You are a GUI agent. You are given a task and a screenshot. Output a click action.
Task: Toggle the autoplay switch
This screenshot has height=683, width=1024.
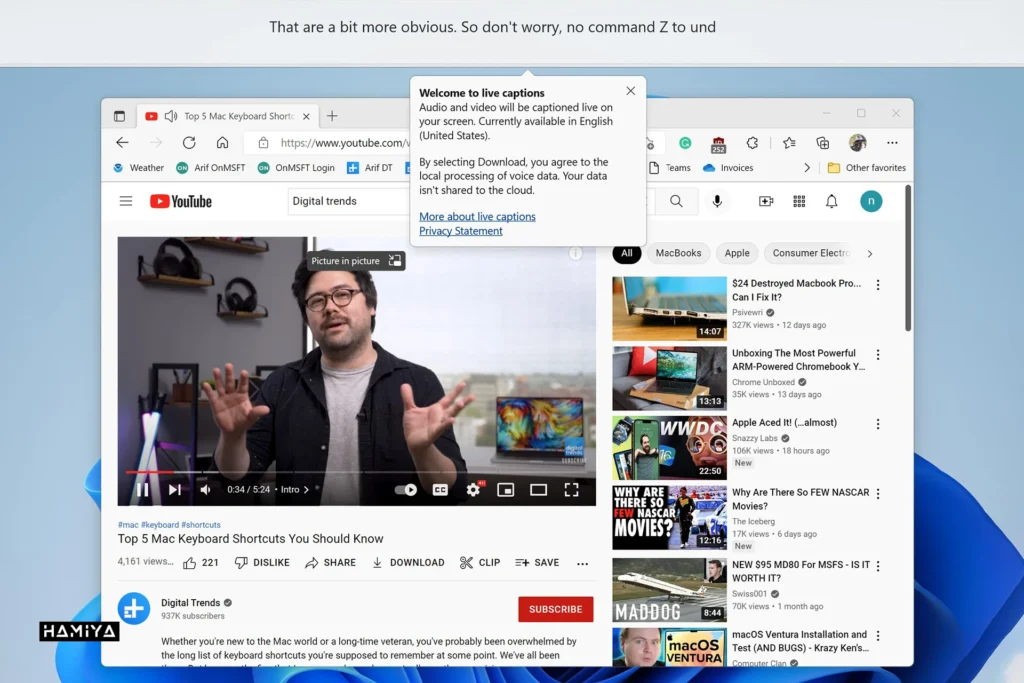click(x=406, y=490)
